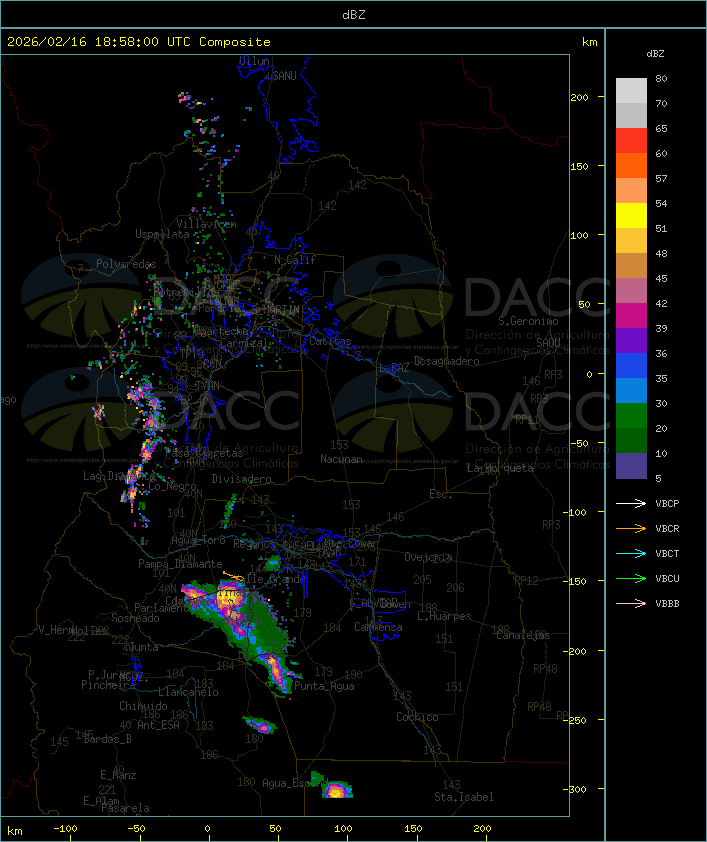Image resolution: width=707 pixels, height=842 pixels.
Task: Click the Carmensa map label
Action: point(378,627)
